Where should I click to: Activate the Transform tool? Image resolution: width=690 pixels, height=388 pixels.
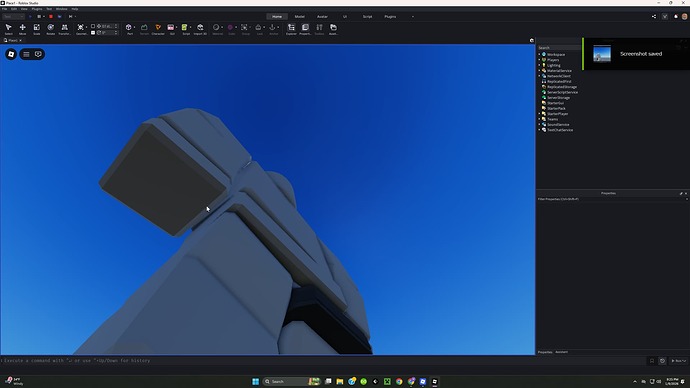pos(65,29)
